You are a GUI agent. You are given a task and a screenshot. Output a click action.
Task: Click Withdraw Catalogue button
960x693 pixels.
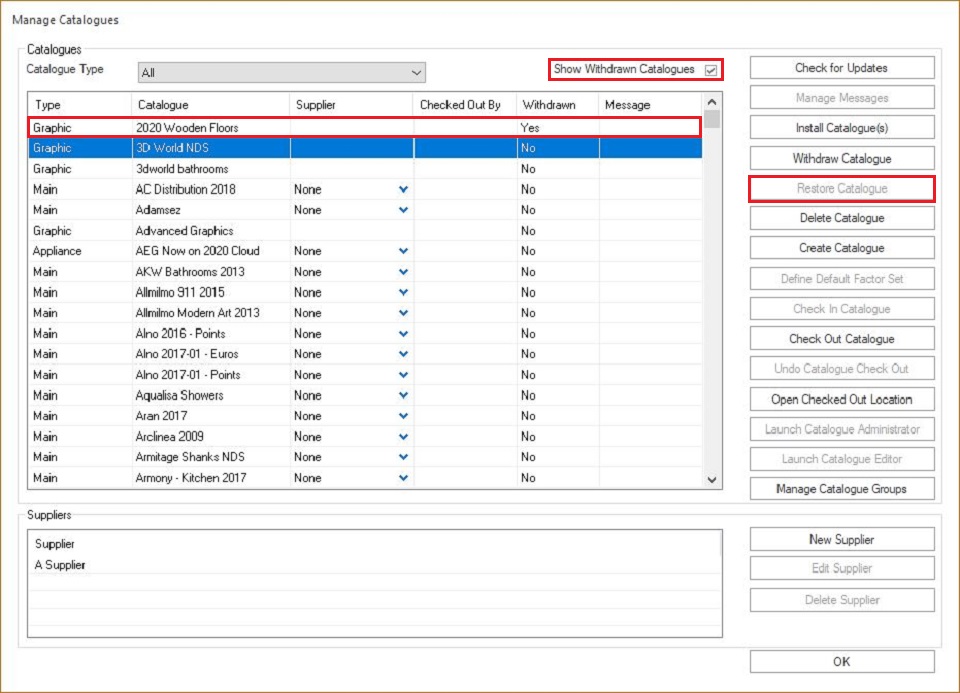click(842, 159)
